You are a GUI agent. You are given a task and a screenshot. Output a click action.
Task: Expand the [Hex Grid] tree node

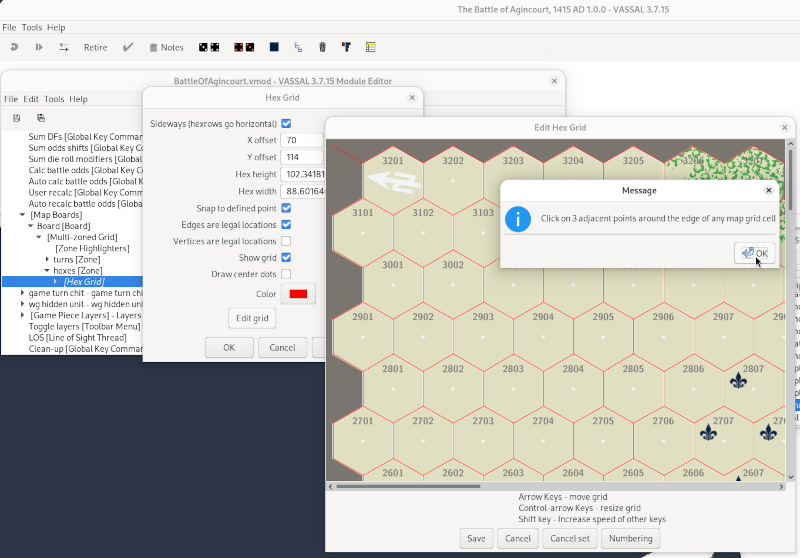56,282
